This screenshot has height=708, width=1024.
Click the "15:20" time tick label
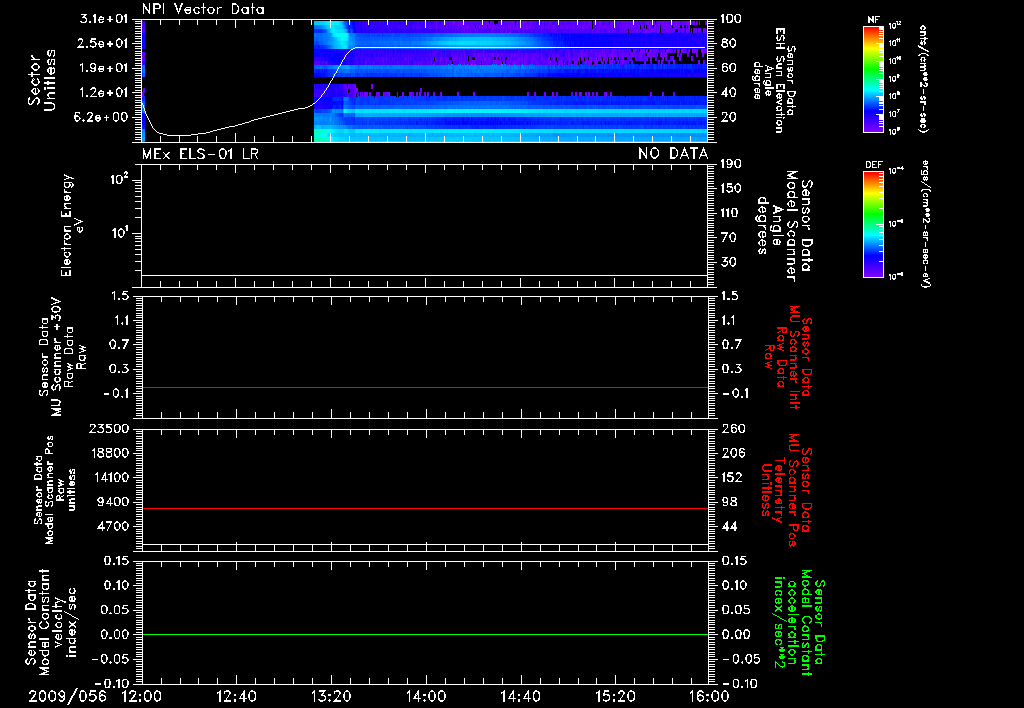[x=615, y=696]
